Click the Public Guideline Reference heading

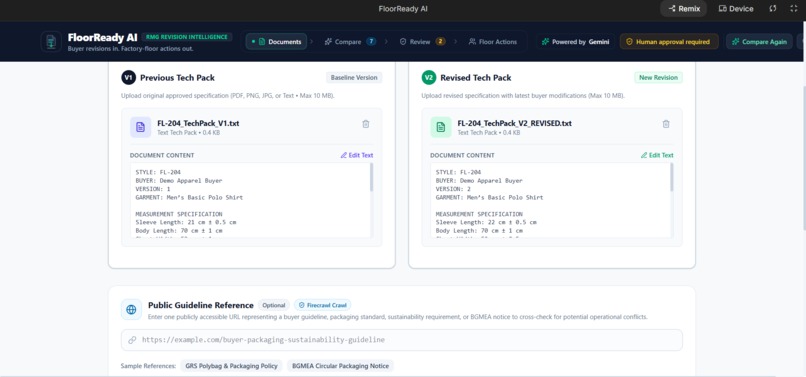[x=200, y=305]
